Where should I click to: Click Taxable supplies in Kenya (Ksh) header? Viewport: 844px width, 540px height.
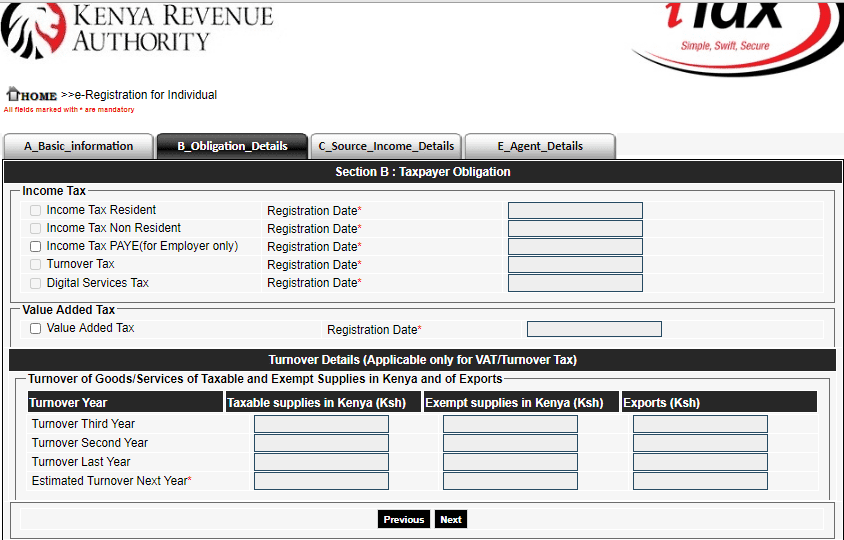coord(323,402)
